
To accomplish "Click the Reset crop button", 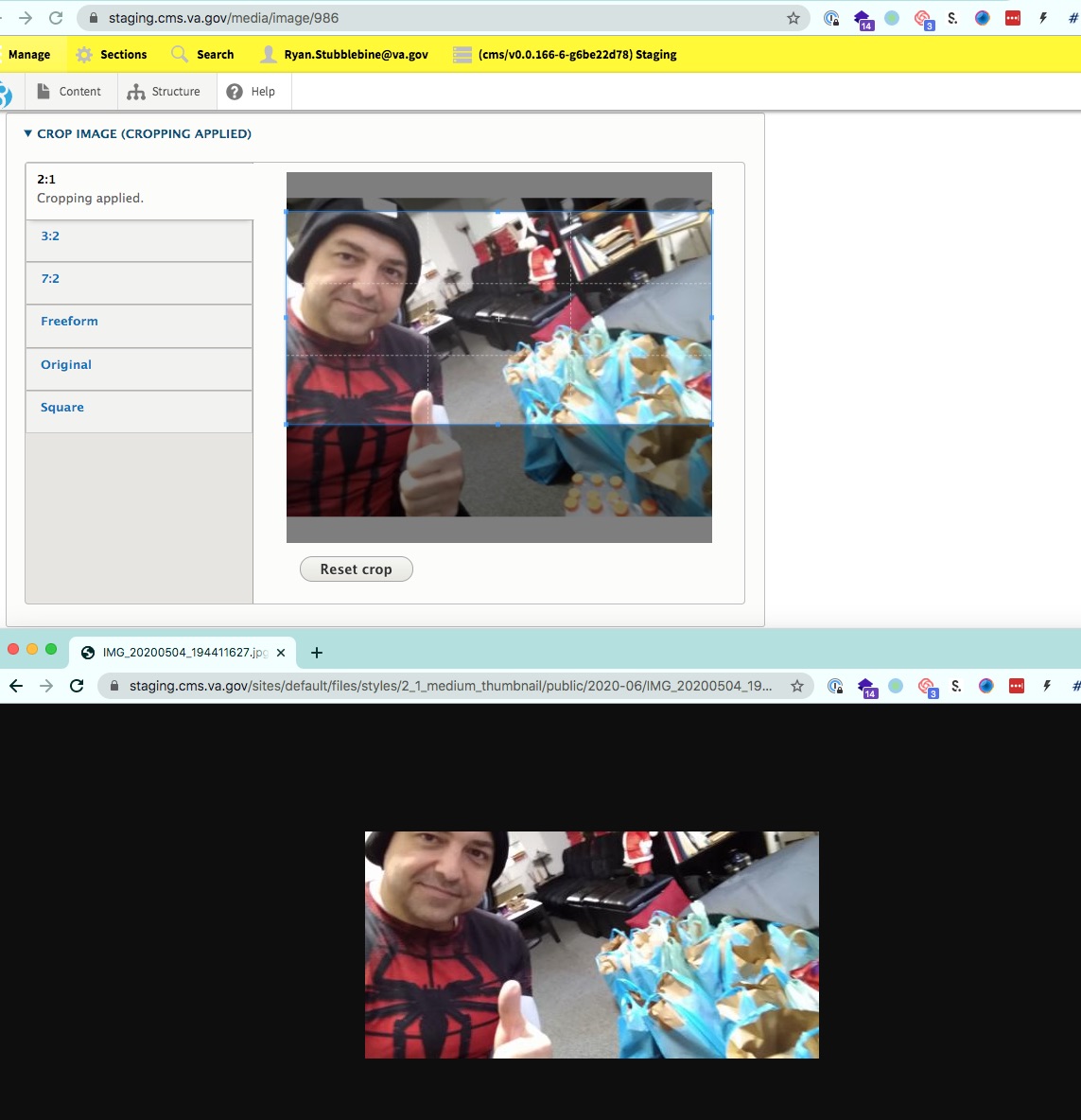I will 357,569.
